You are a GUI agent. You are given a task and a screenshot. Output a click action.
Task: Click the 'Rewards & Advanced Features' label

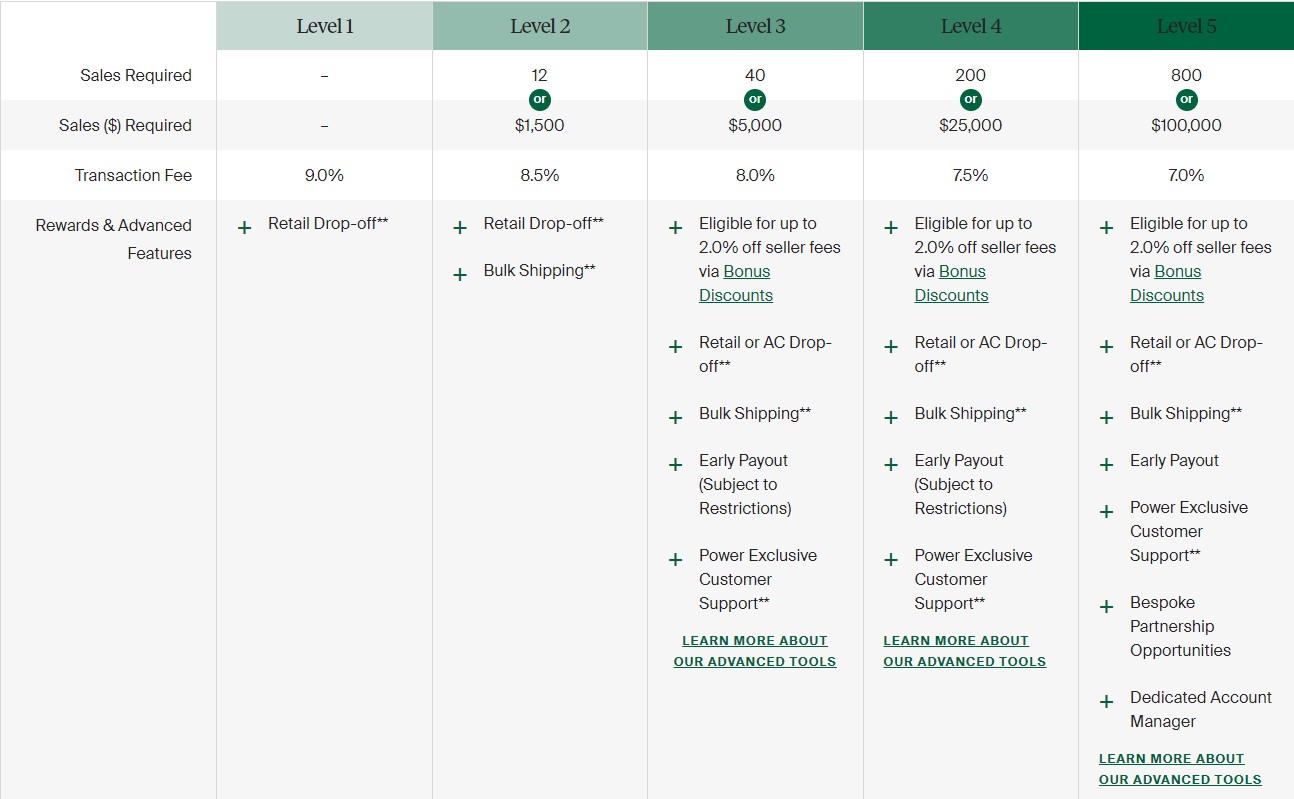(x=114, y=239)
